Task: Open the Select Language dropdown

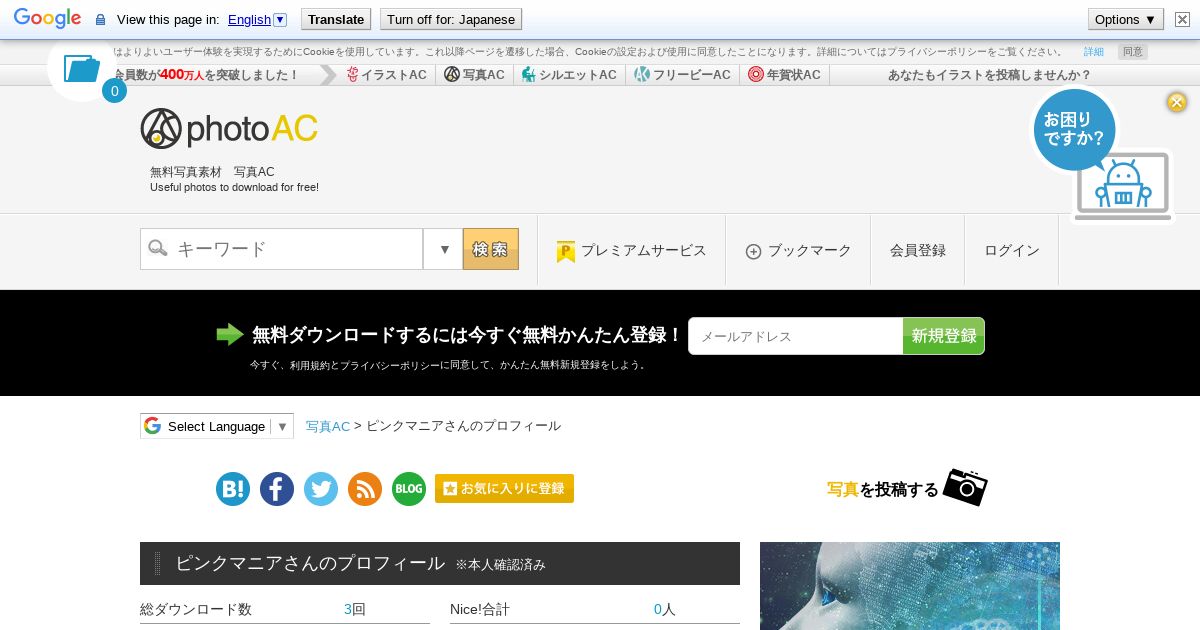Action: 217,426
